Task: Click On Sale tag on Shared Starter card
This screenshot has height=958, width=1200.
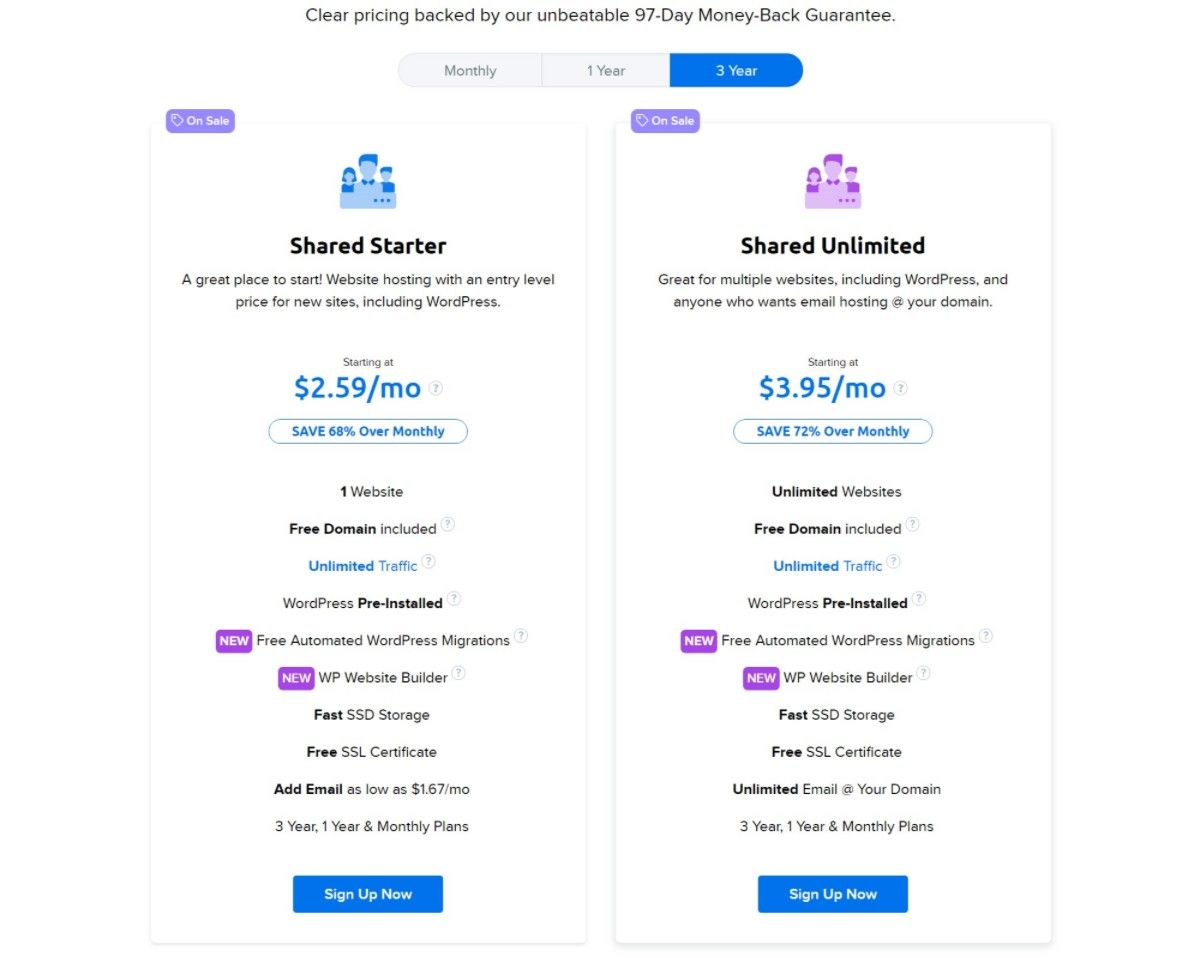Action: pyautogui.click(x=200, y=121)
